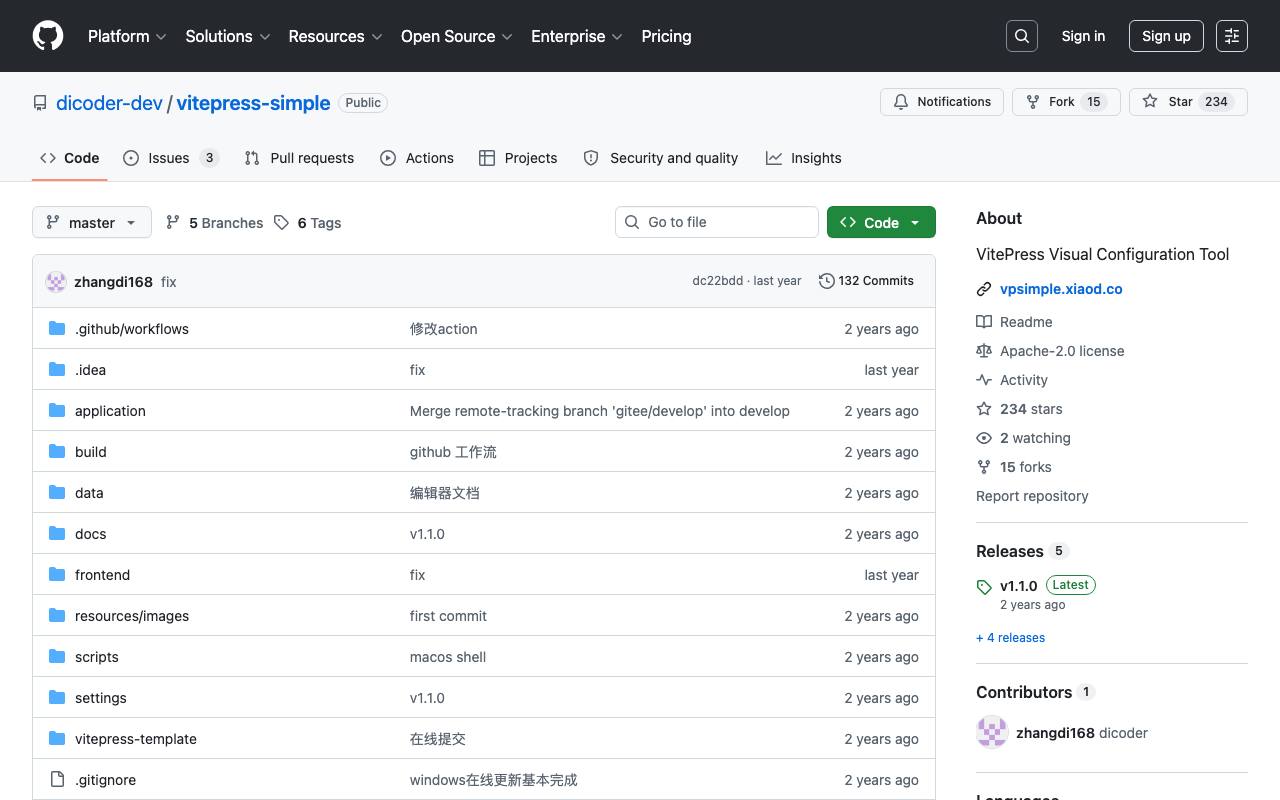Expand the Open Source menu
Screen dimensions: 1280x800
(x=457, y=36)
